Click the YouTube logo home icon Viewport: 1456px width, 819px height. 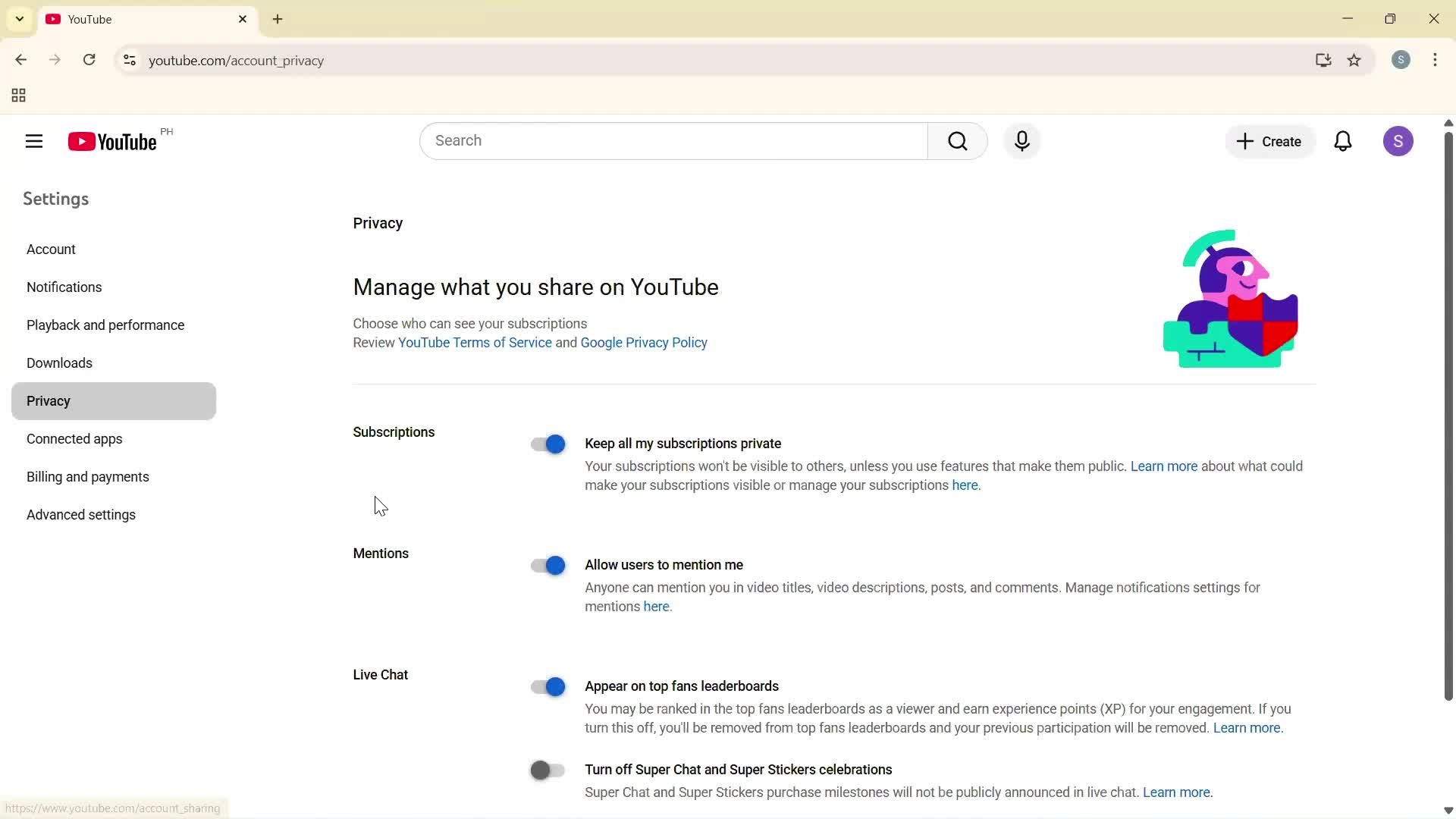click(x=112, y=142)
